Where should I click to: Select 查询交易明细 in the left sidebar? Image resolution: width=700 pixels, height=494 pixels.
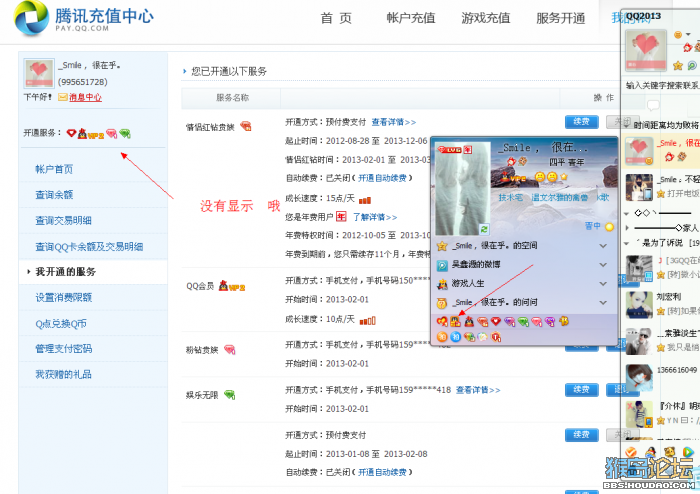(x=63, y=220)
